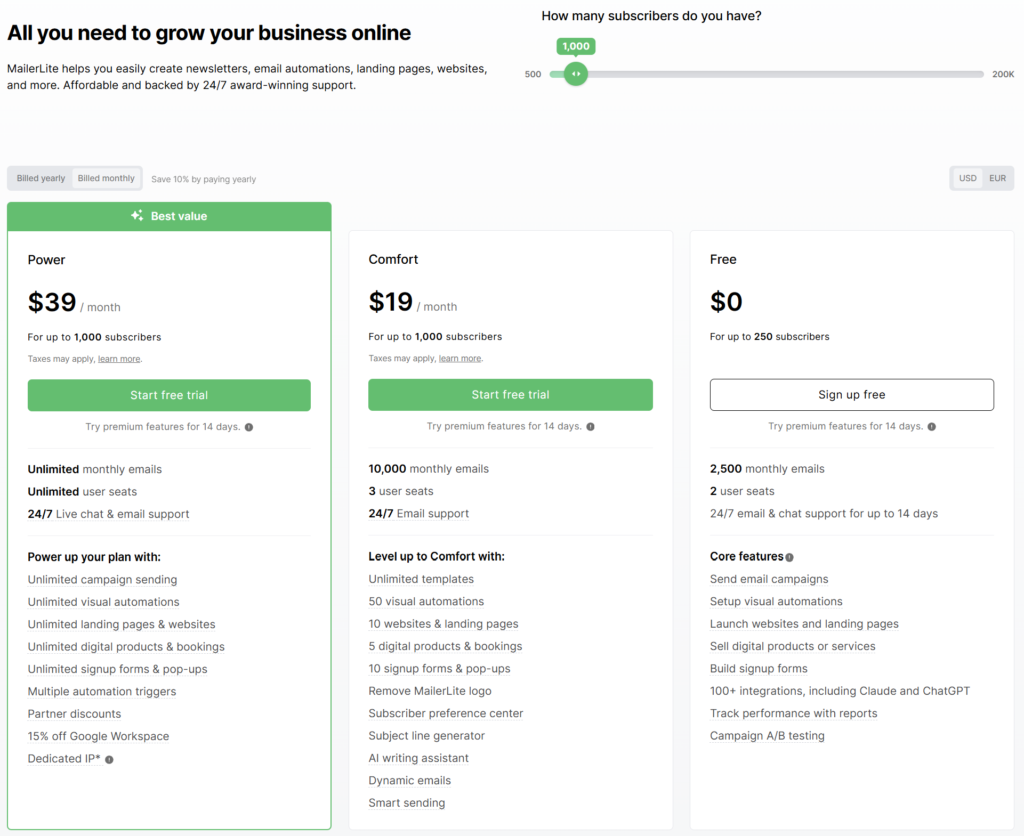Select Billed yearly option
Screen dimensions: 1024x836
(41, 178)
